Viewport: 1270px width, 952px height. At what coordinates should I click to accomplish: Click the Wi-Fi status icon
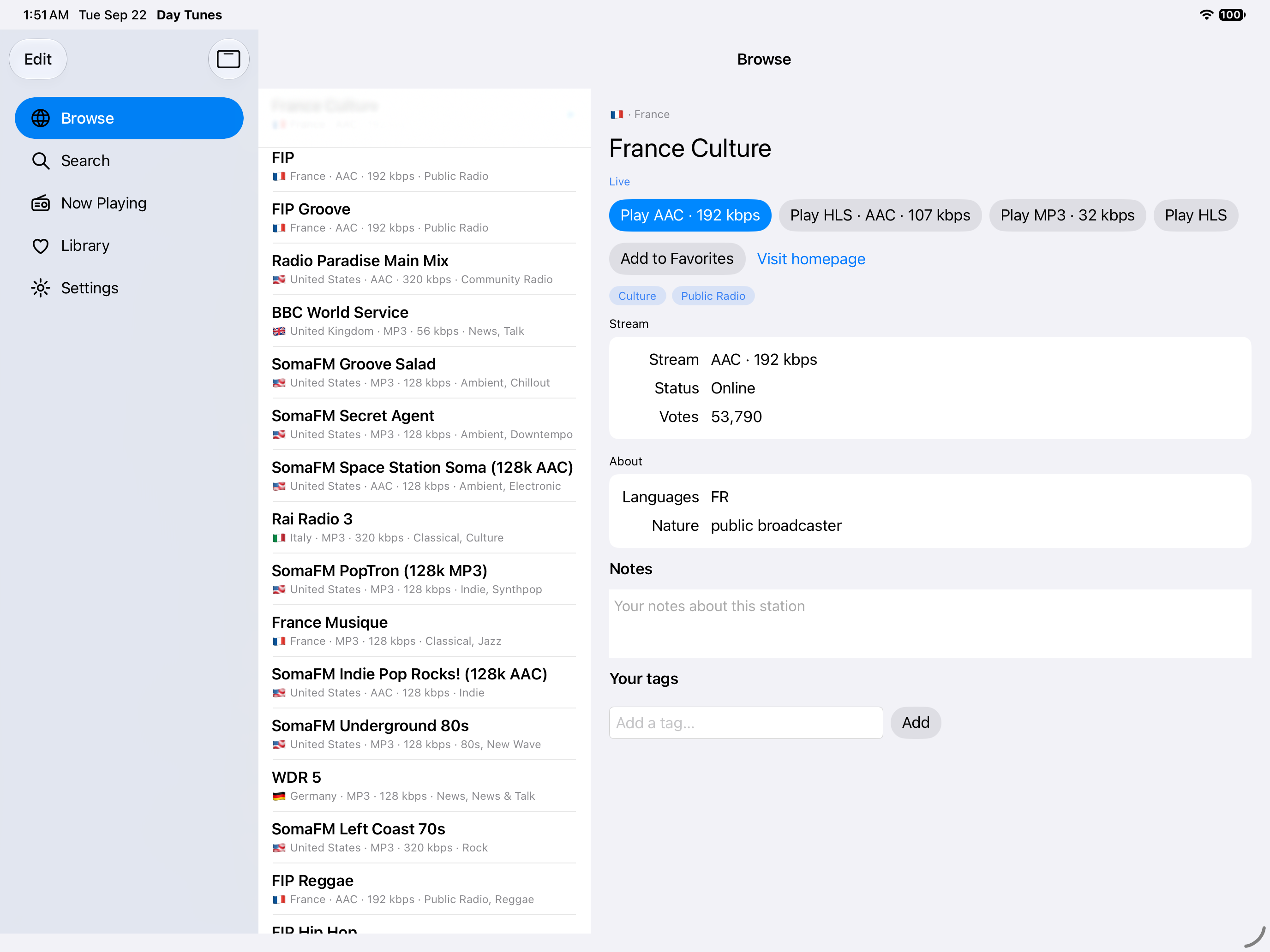coord(1206,15)
